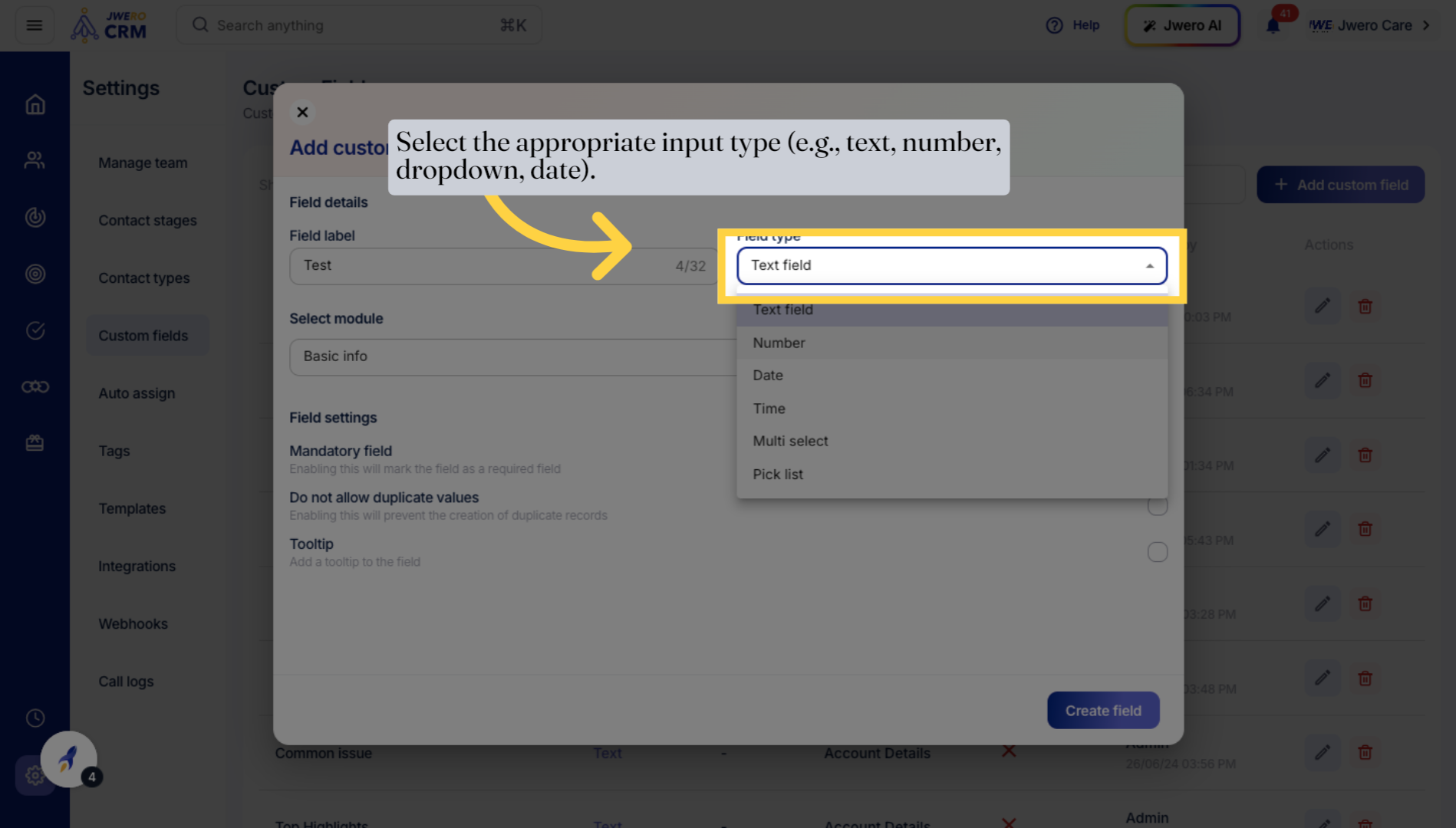The height and width of the screenshot is (828, 1456).
Task: Select Multi select from the field type list
Action: point(790,441)
